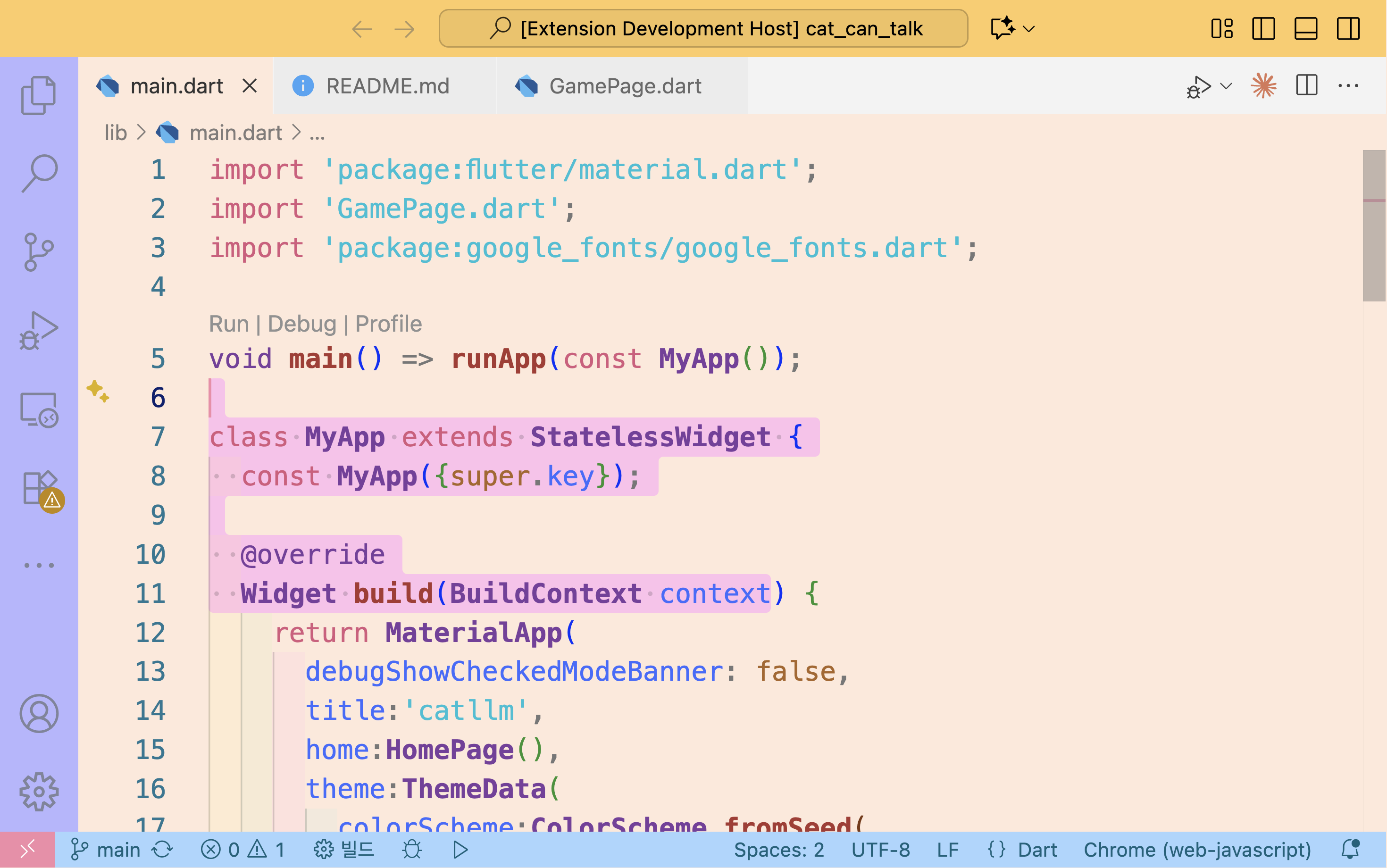Switch to the README.md tab
Screen dimensions: 1387x868
tap(387, 86)
